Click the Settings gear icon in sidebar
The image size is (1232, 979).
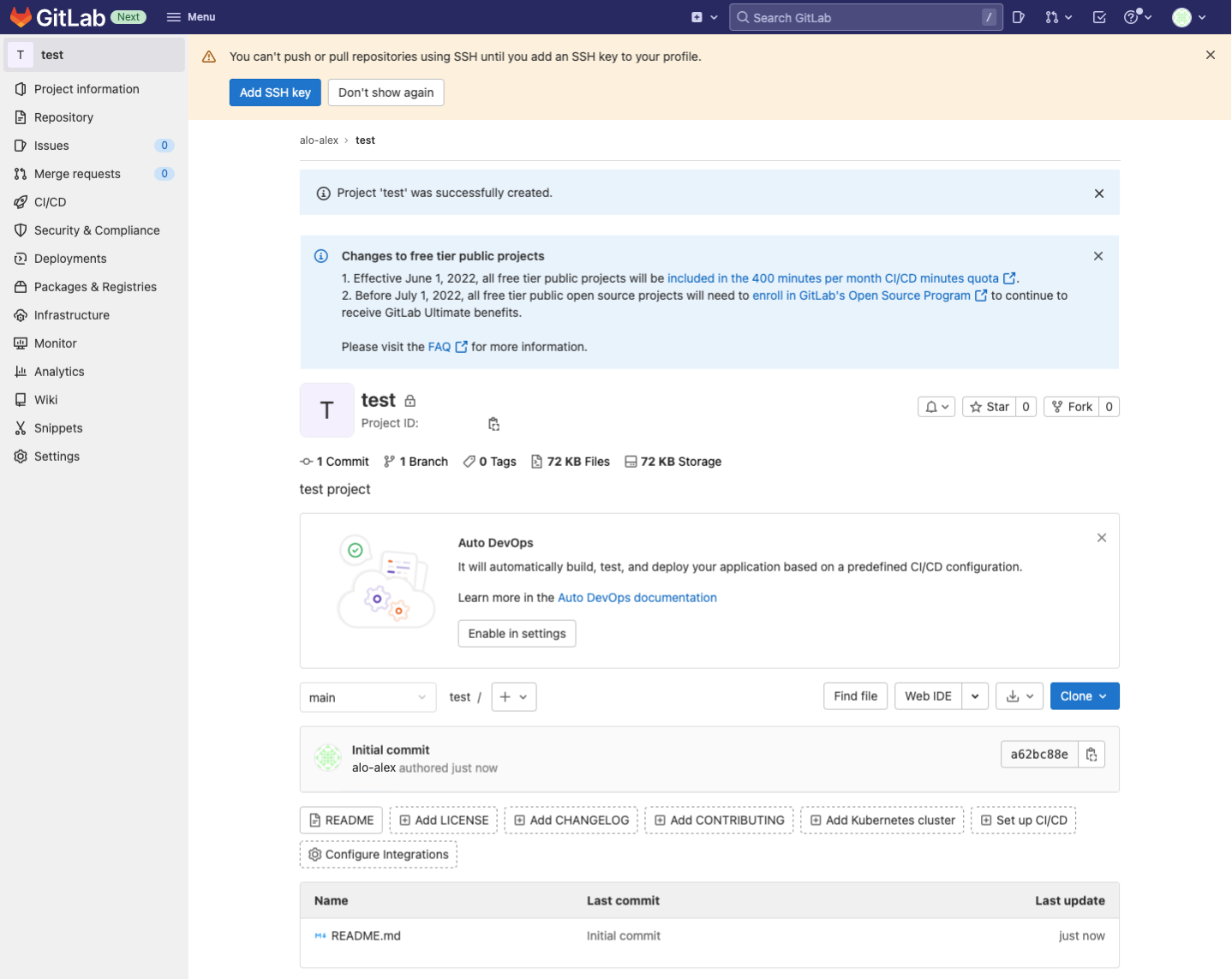click(21, 457)
